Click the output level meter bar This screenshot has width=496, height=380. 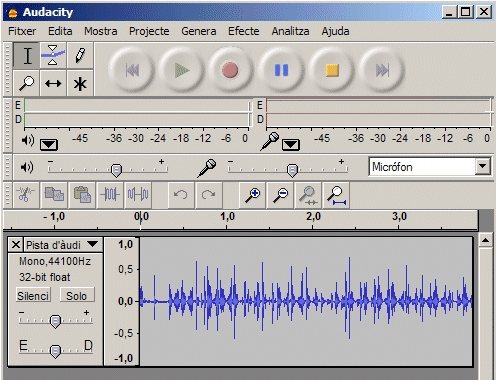tap(137, 113)
